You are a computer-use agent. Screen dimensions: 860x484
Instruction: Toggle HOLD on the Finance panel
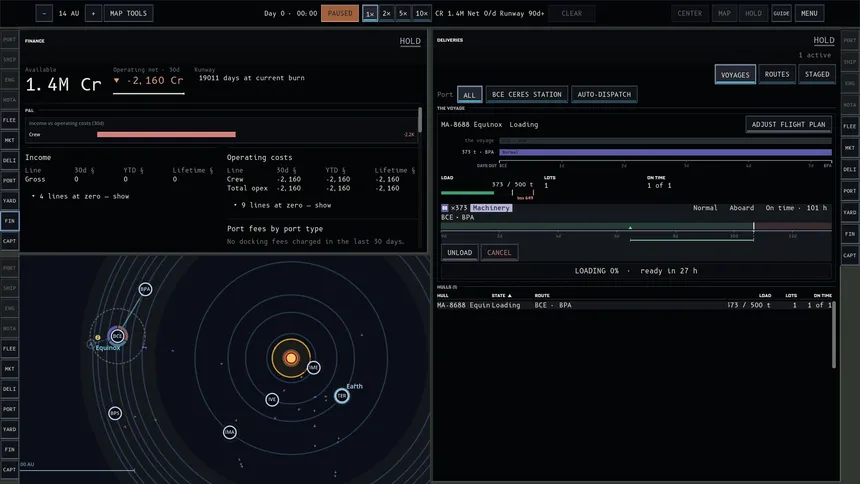point(410,41)
